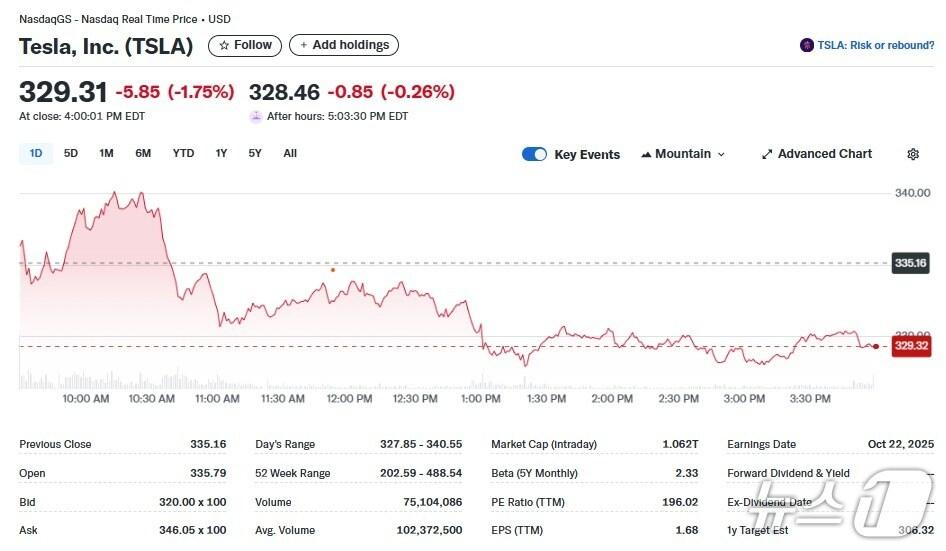Click the Add holdings button
946x551 pixels.
tap(344, 45)
